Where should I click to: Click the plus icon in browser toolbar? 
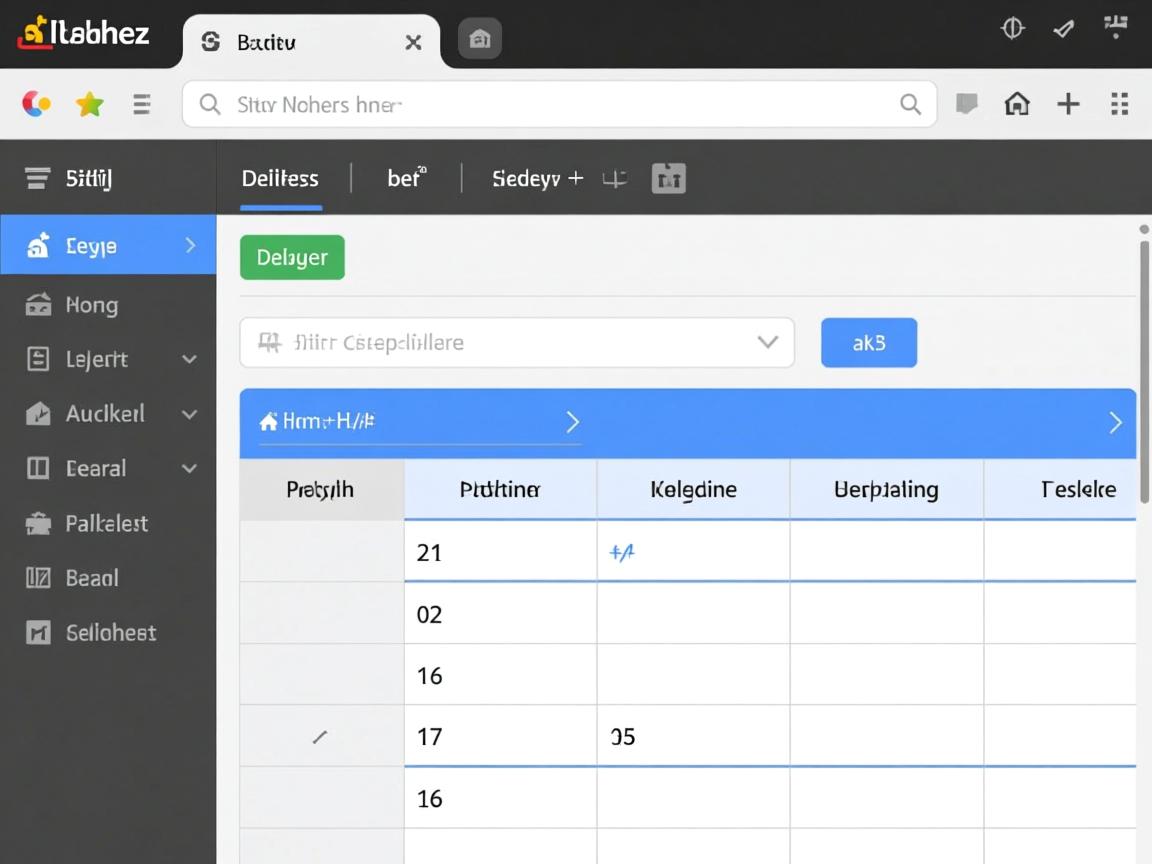[1068, 104]
